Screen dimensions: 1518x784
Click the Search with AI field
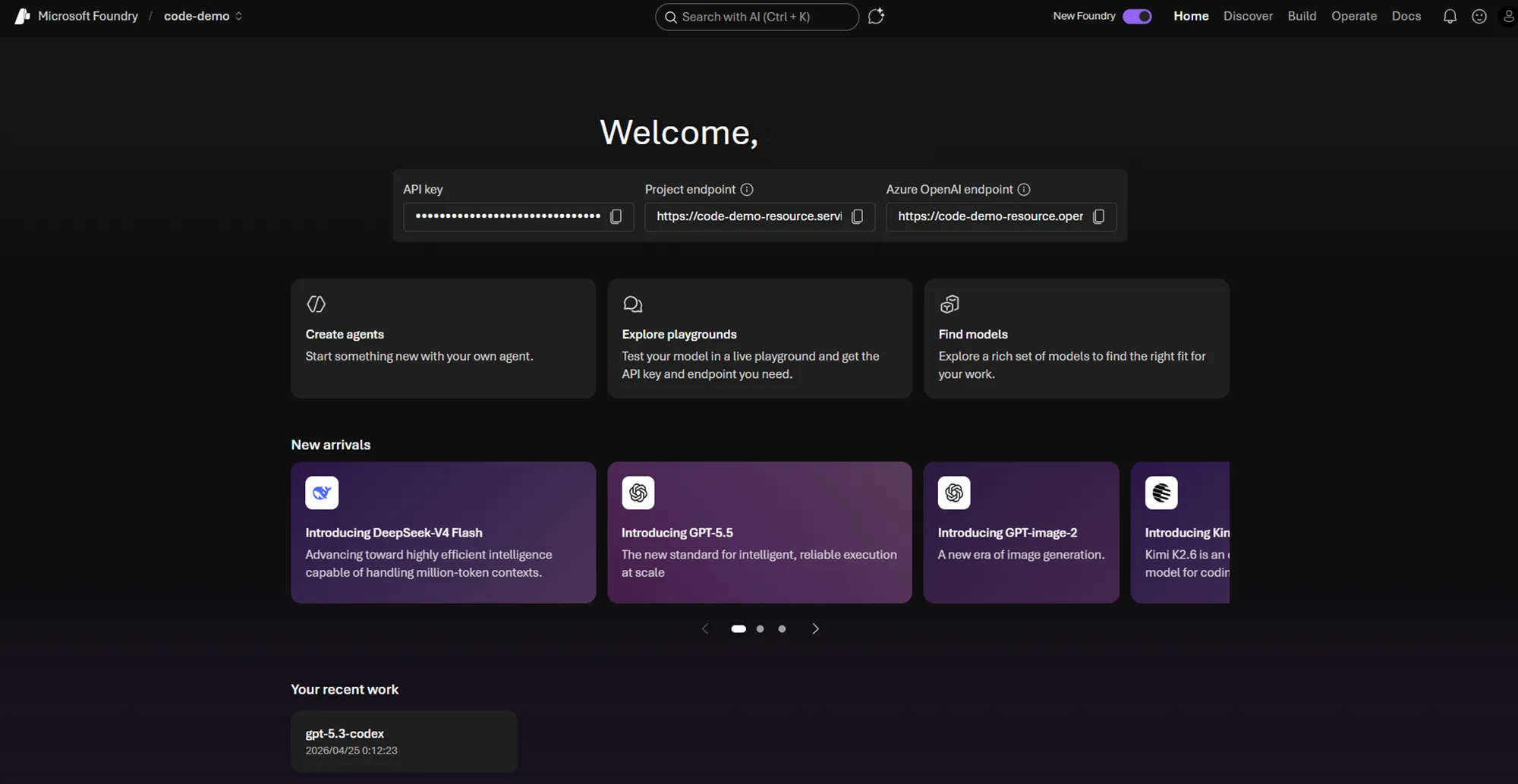[x=757, y=17]
